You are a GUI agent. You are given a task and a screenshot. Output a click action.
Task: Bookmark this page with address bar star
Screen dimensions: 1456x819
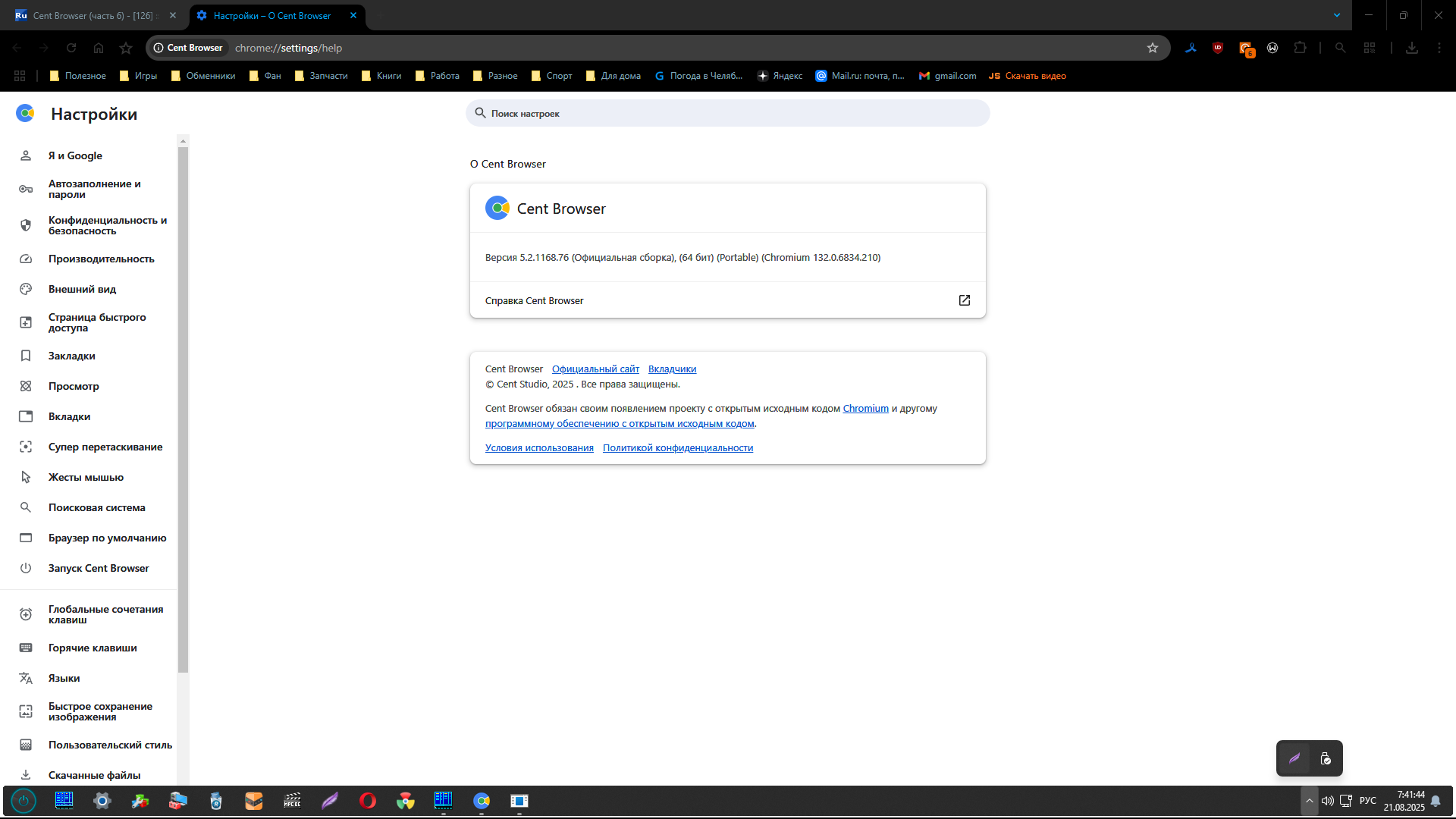pyautogui.click(x=1153, y=48)
